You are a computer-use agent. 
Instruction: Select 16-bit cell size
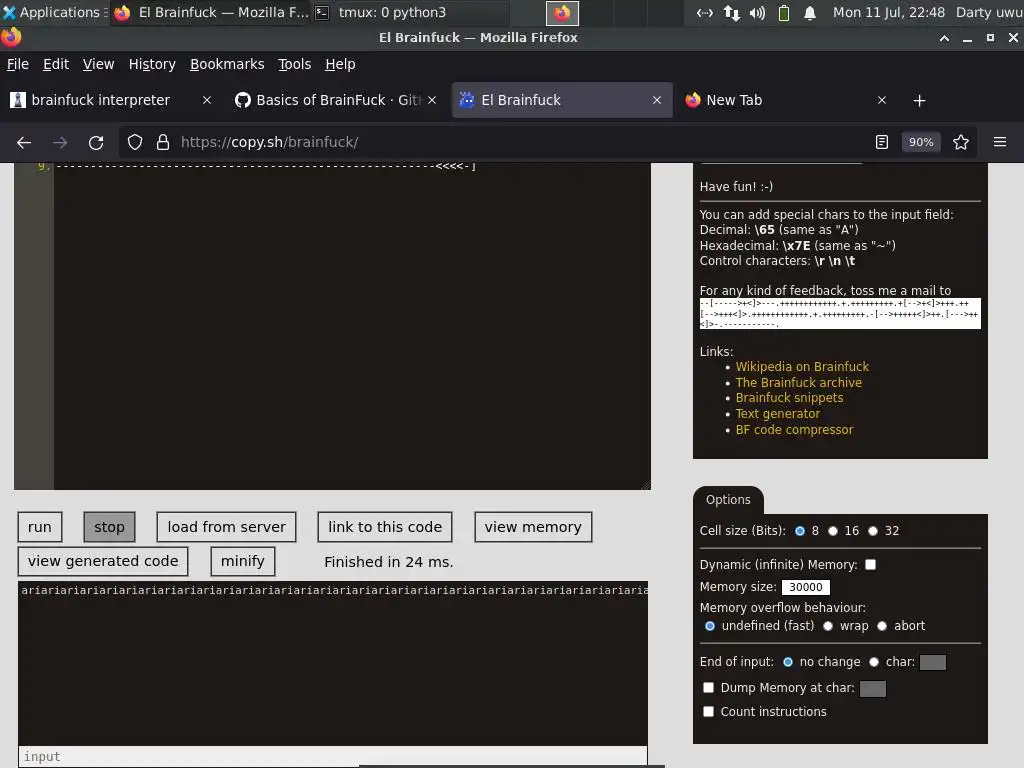click(x=833, y=531)
